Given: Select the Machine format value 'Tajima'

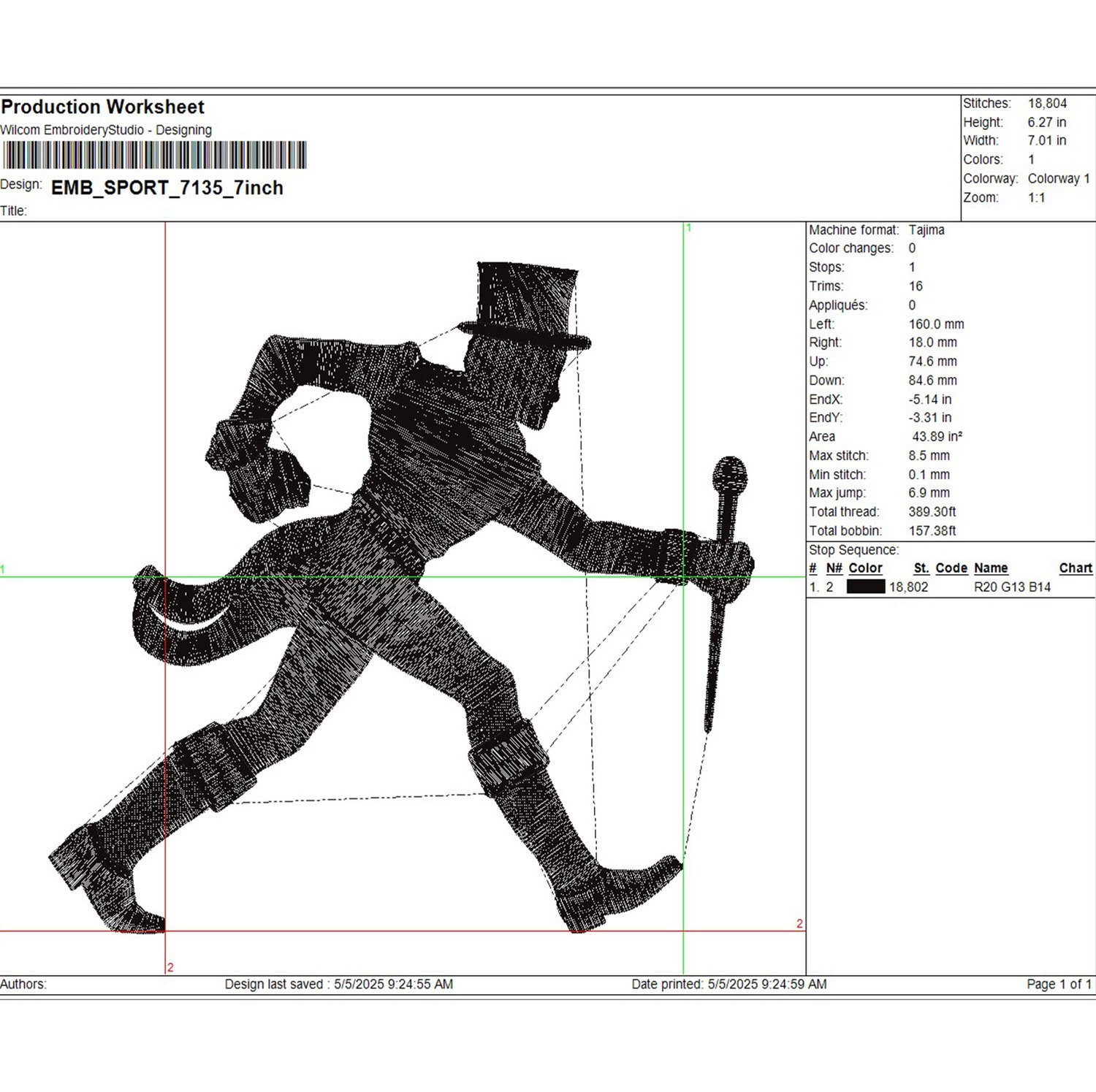Looking at the screenshot, I should [926, 230].
